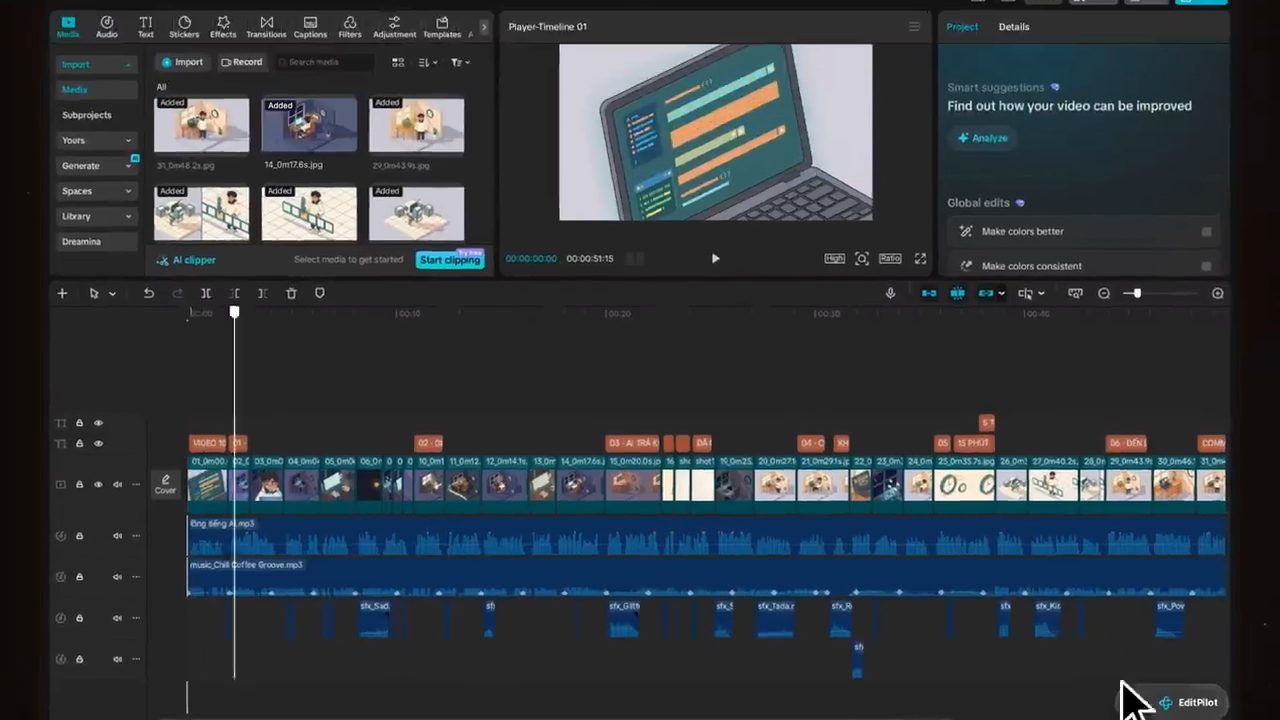
Task: Expand the Library section in sidebar
Action: [128, 216]
